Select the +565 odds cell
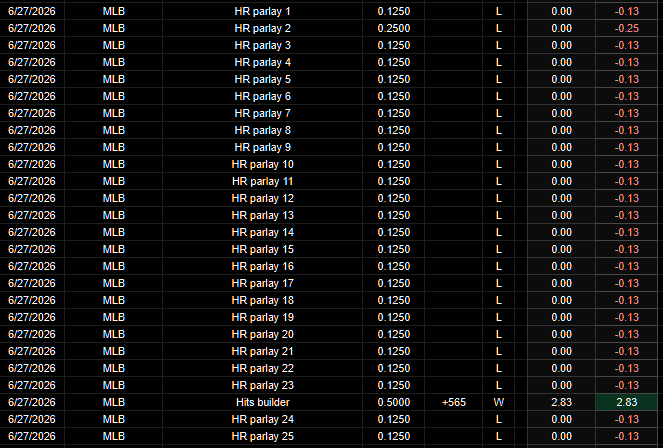The image size is (663, 448). (453, 402)
